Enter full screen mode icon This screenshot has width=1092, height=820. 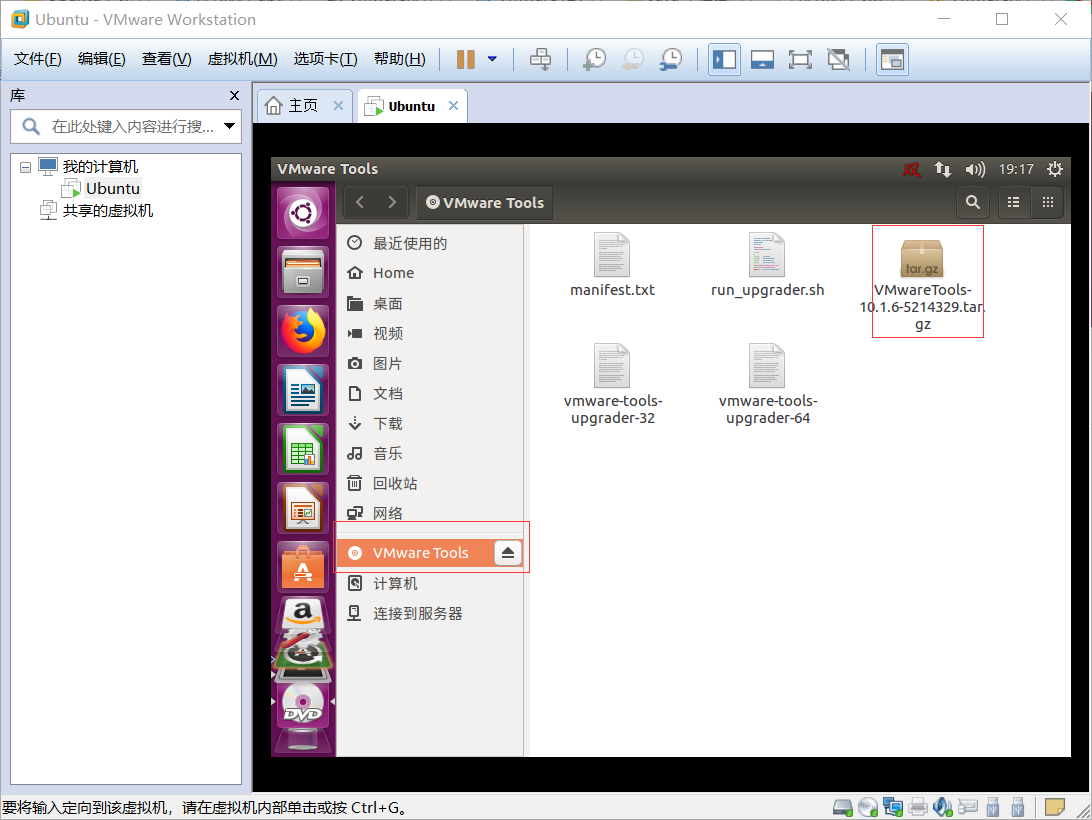click(800, 59)
